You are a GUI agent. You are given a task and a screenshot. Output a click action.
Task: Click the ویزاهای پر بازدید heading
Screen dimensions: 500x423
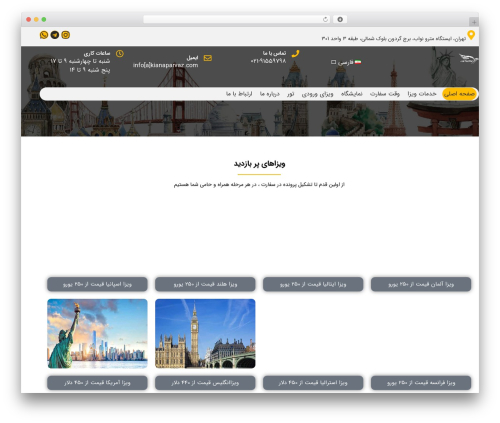pos(259,164)
